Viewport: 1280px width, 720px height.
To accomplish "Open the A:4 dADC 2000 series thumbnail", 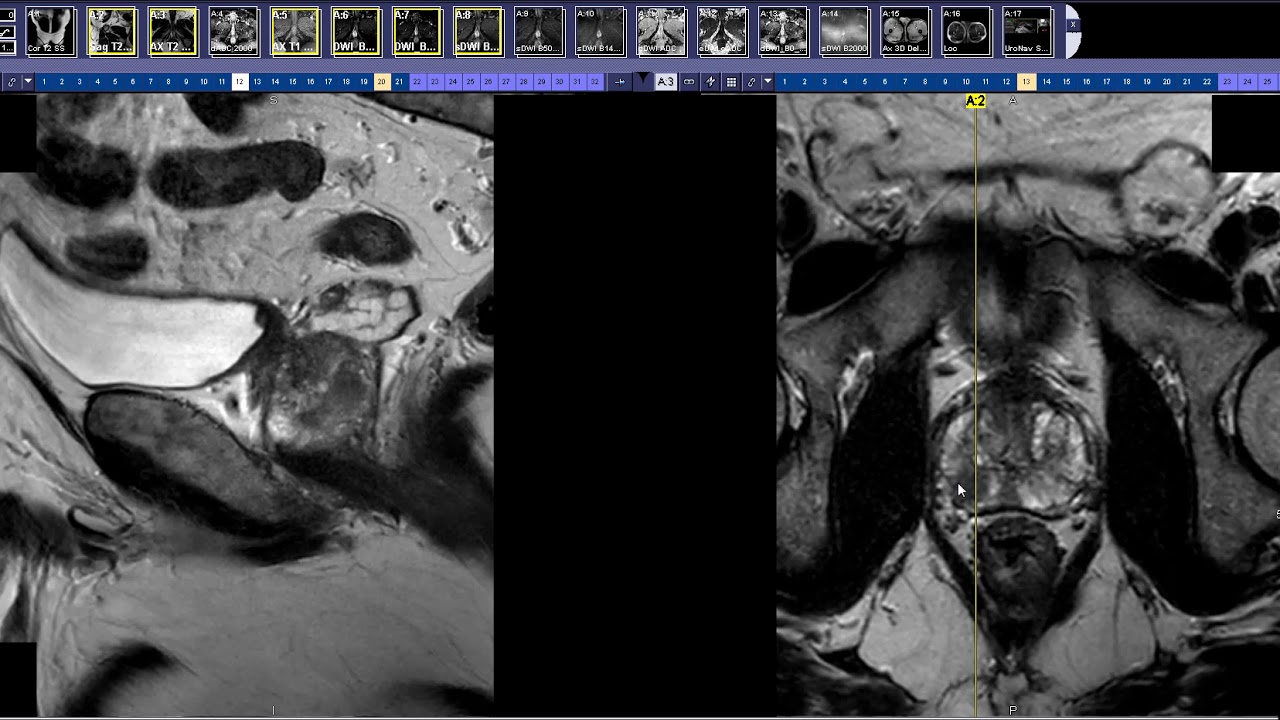I will click(233, 31).
